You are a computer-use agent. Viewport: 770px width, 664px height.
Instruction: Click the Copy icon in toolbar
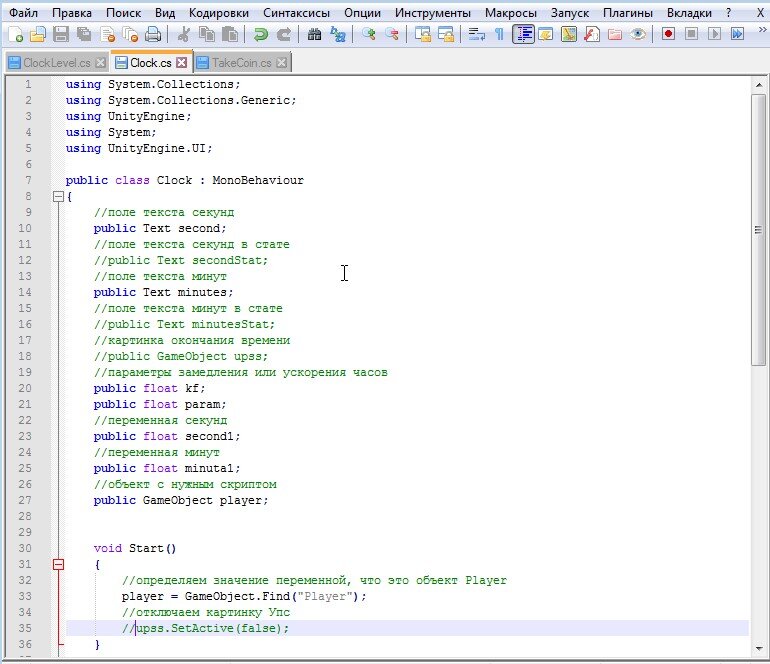pos(207,34)
